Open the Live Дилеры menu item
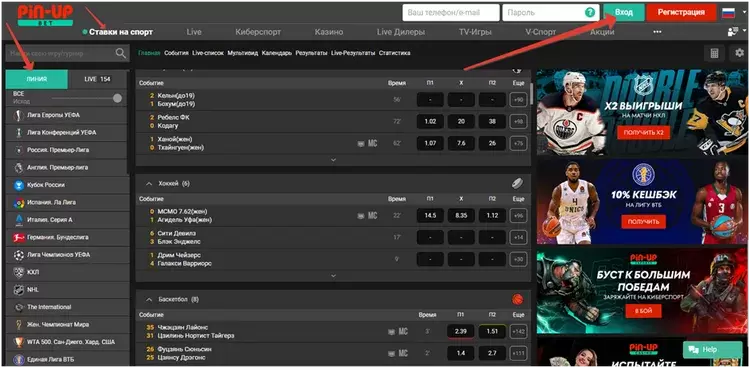The height and width of the screenshot is (368, 750). (x=401, y=32)
